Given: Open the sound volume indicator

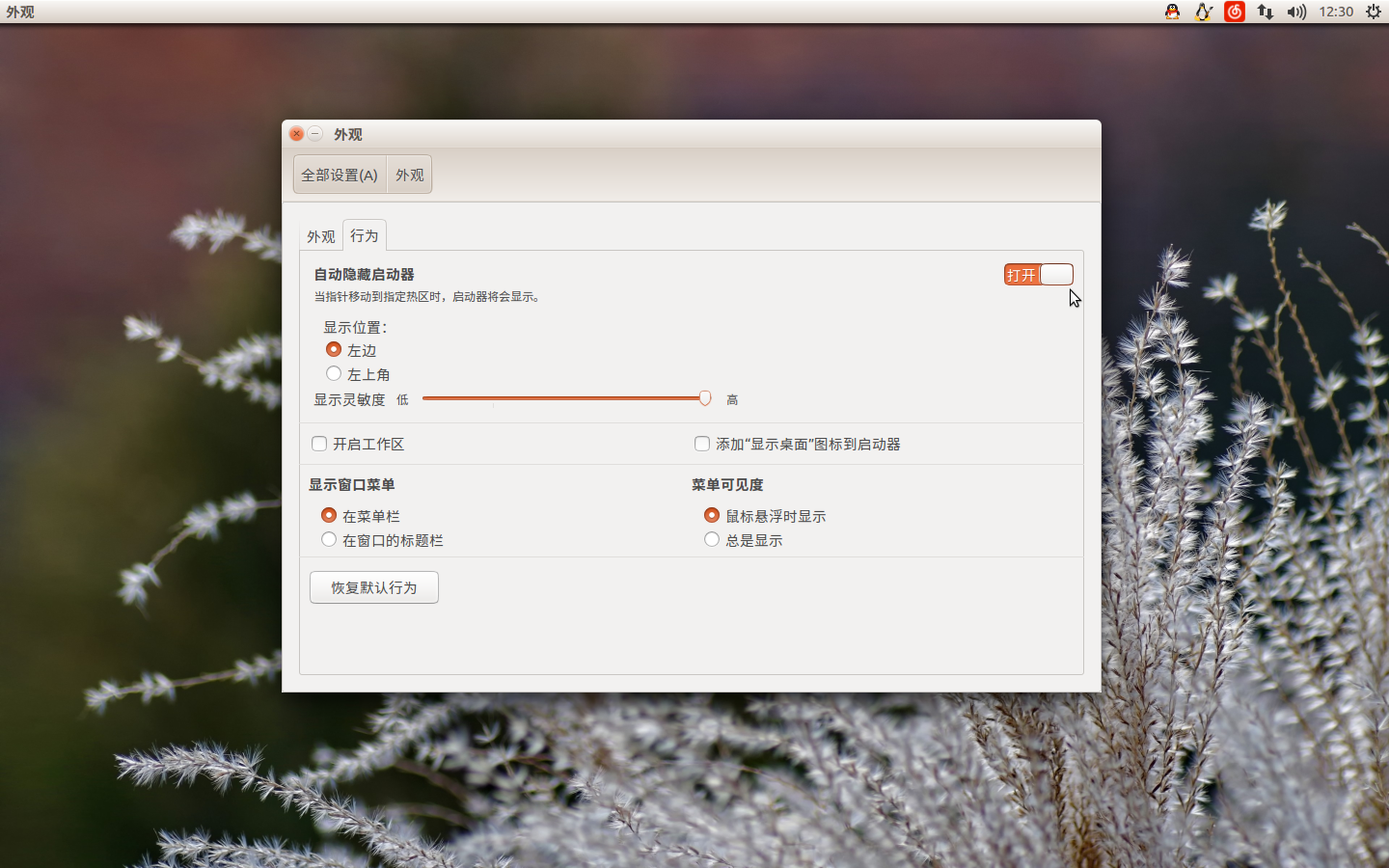Looking at the screenshot, I should pyautogui.click(x=1296, y=12).
